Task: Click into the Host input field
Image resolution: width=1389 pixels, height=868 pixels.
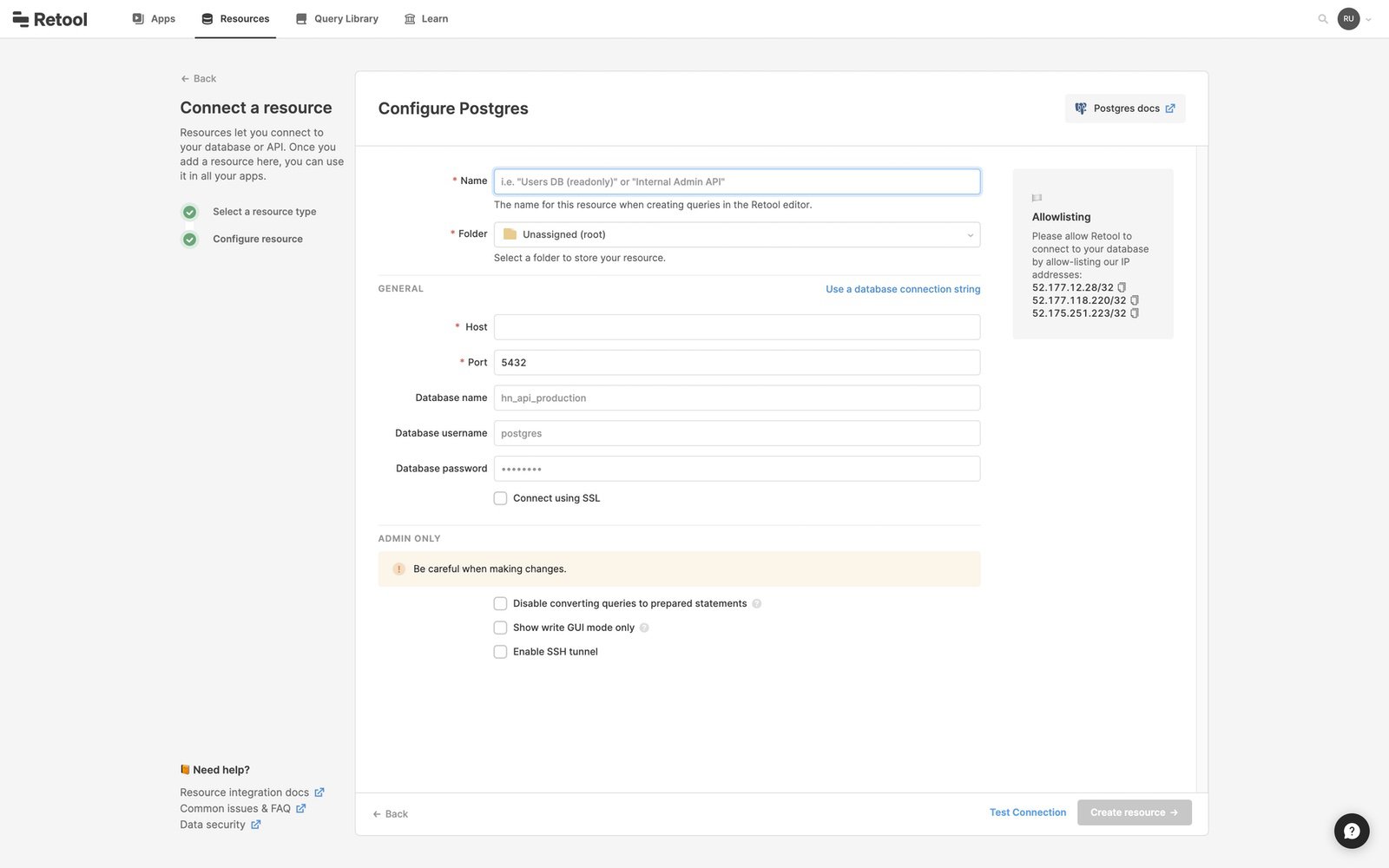Action: (x=736, y=327)
